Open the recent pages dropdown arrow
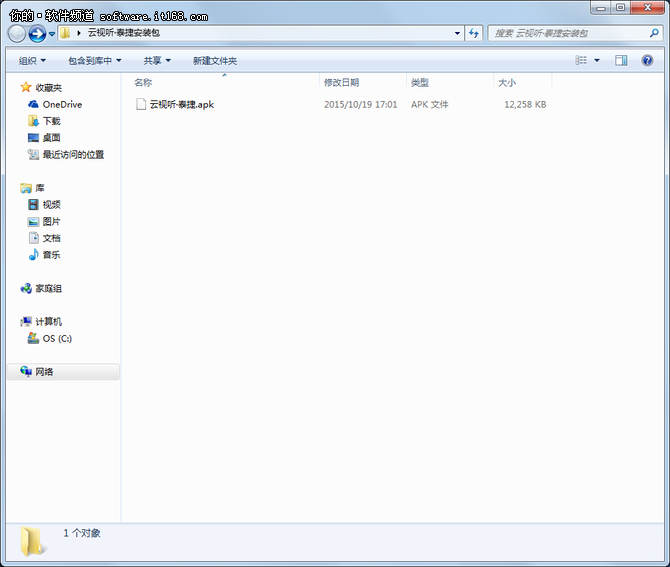Image resolution: width=670 pixels, height=567 pixels. click(52, 34)
